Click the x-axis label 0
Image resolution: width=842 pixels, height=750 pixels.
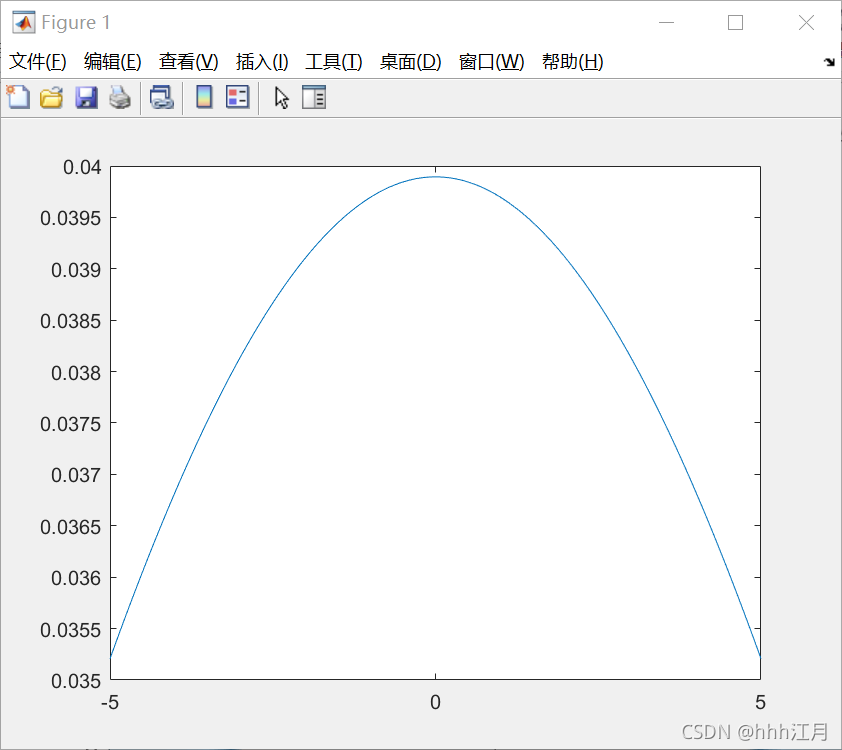[x=435, y=702]
